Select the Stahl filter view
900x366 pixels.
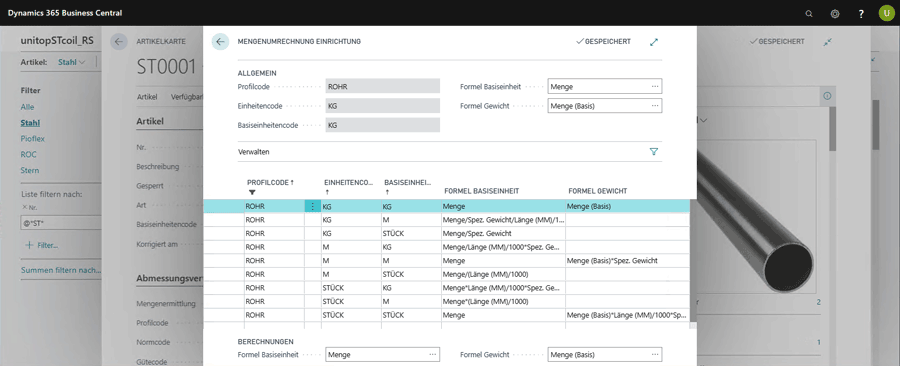pyautogui.click(x=30, y=123)
